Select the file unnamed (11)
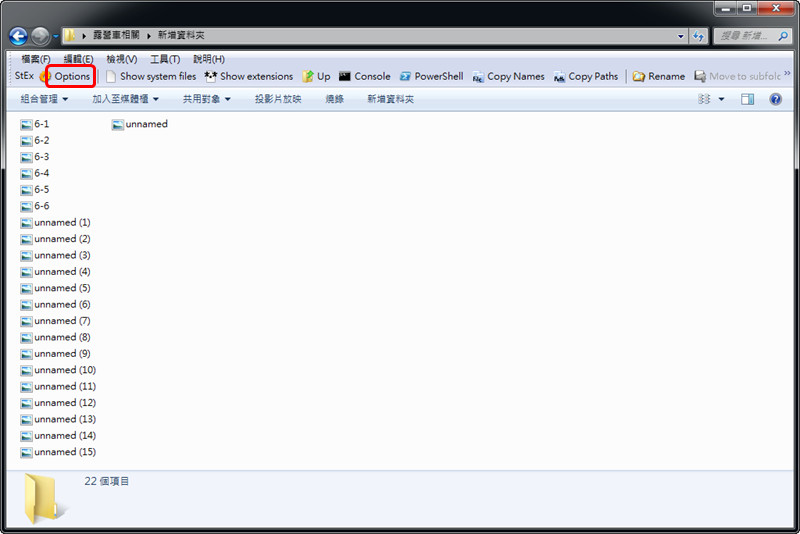Screen dimensions: 800x534 58,387
